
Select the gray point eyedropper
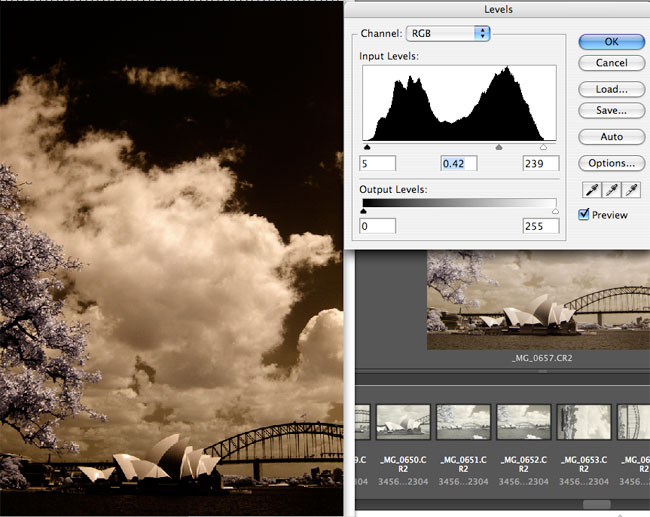[x=610, y=189]
